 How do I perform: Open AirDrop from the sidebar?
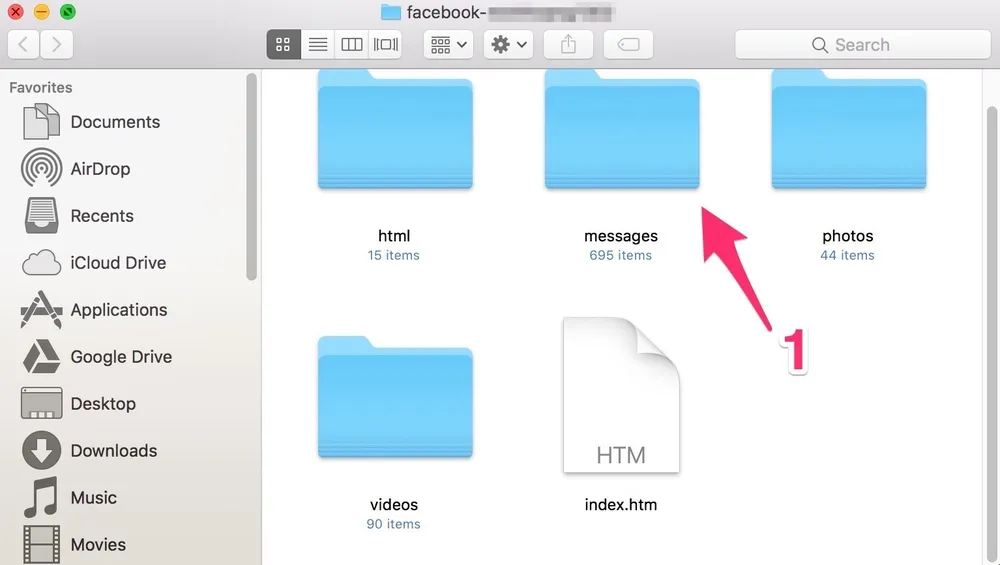(99, 169)
